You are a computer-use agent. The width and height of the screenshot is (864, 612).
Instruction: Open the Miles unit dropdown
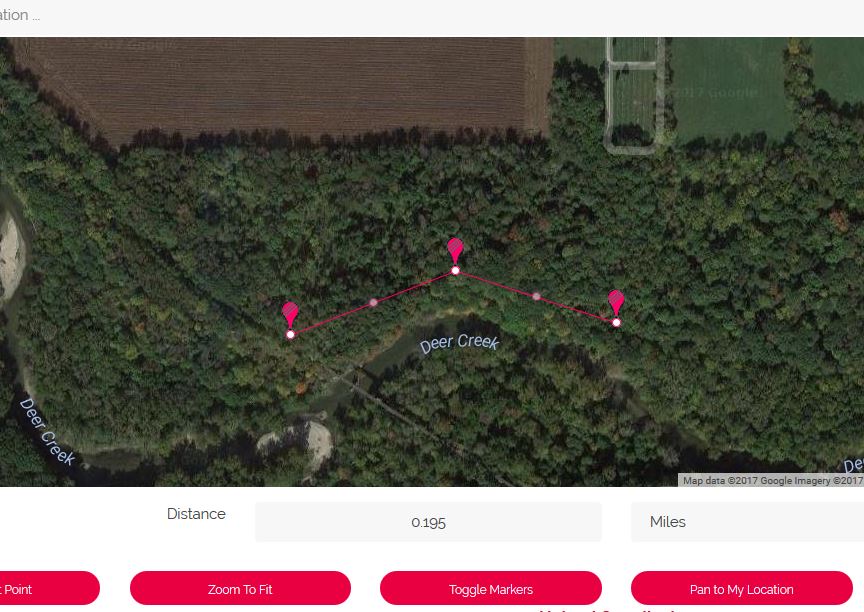(747, 522)
